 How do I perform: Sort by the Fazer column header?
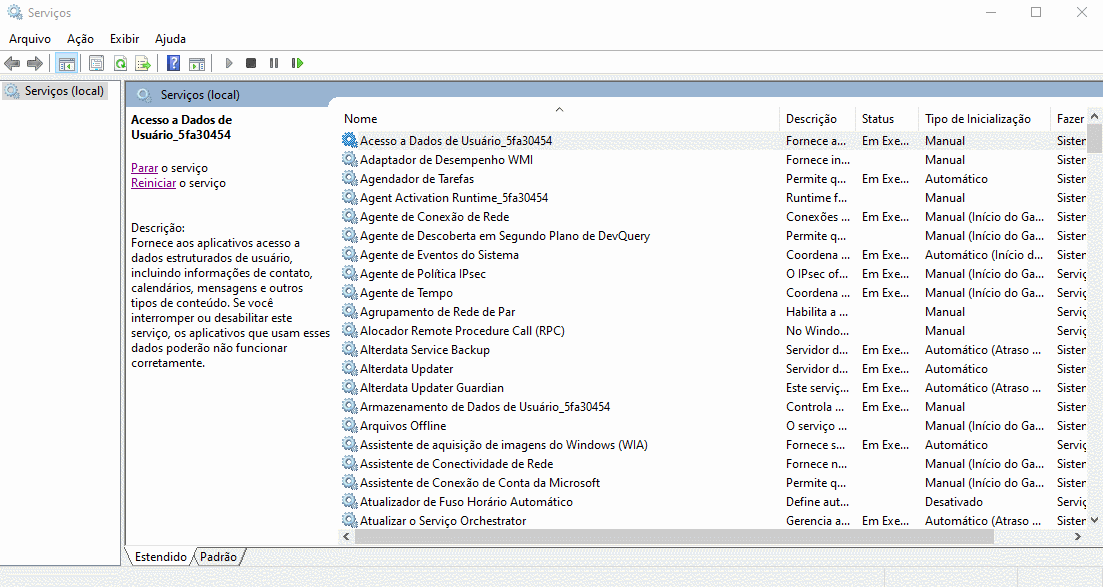coord(1069,119)
